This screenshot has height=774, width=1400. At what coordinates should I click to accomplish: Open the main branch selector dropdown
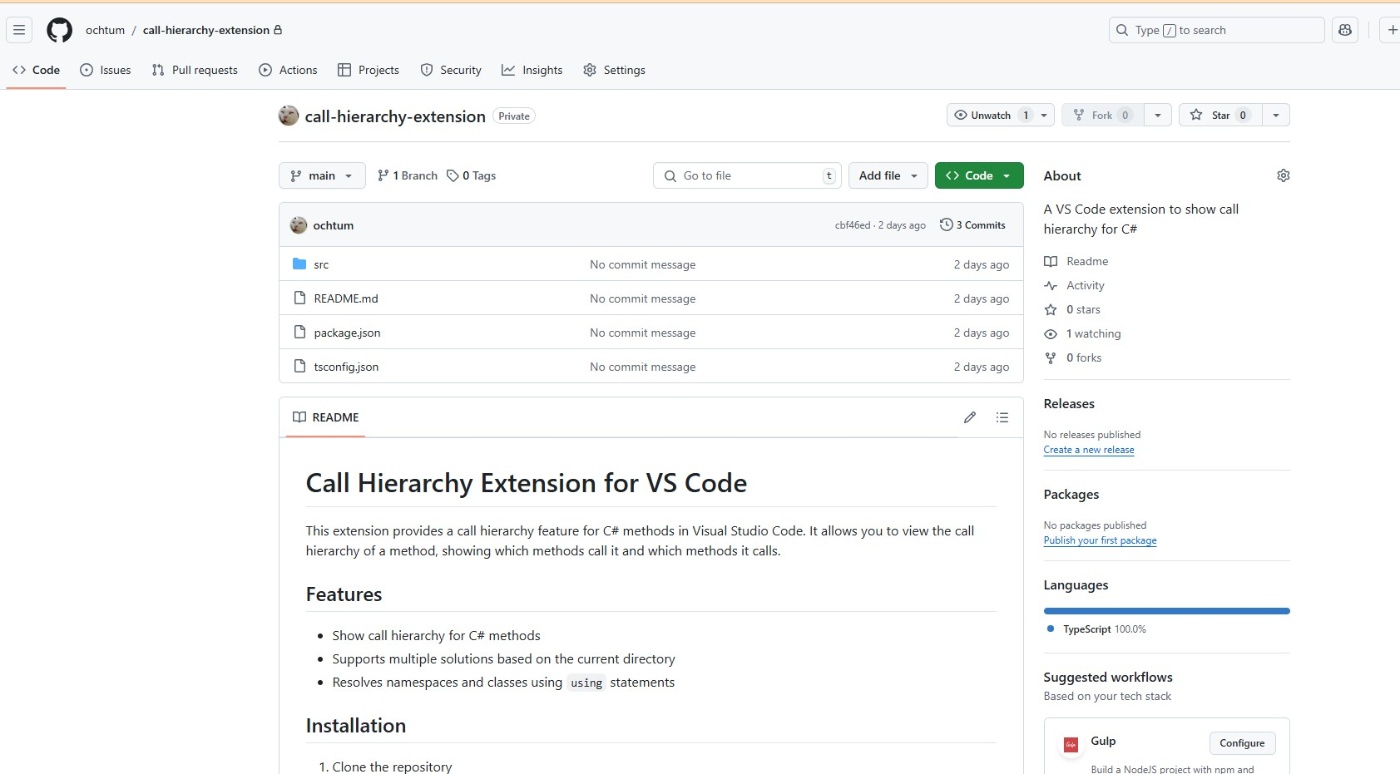[x=322, y=176]
